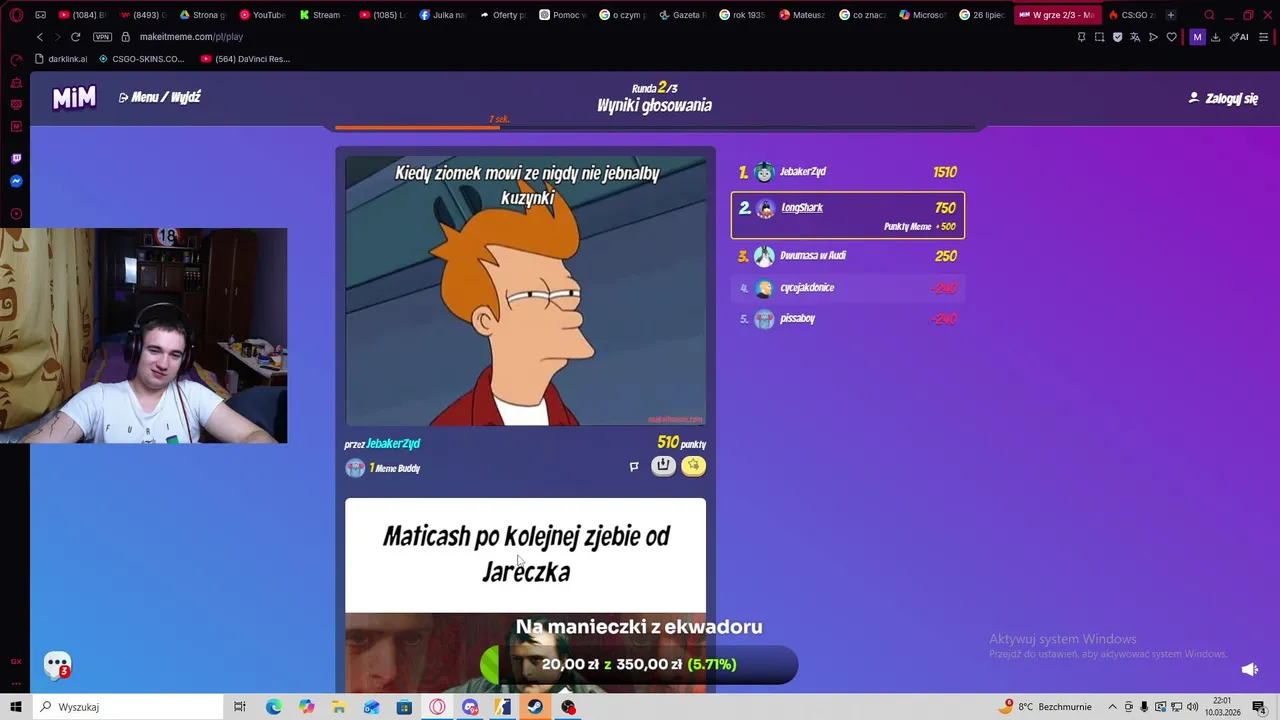Viewport: 1280px width, 720px height.
Task: Switch to the Microsoft tab
Action: 923,15
